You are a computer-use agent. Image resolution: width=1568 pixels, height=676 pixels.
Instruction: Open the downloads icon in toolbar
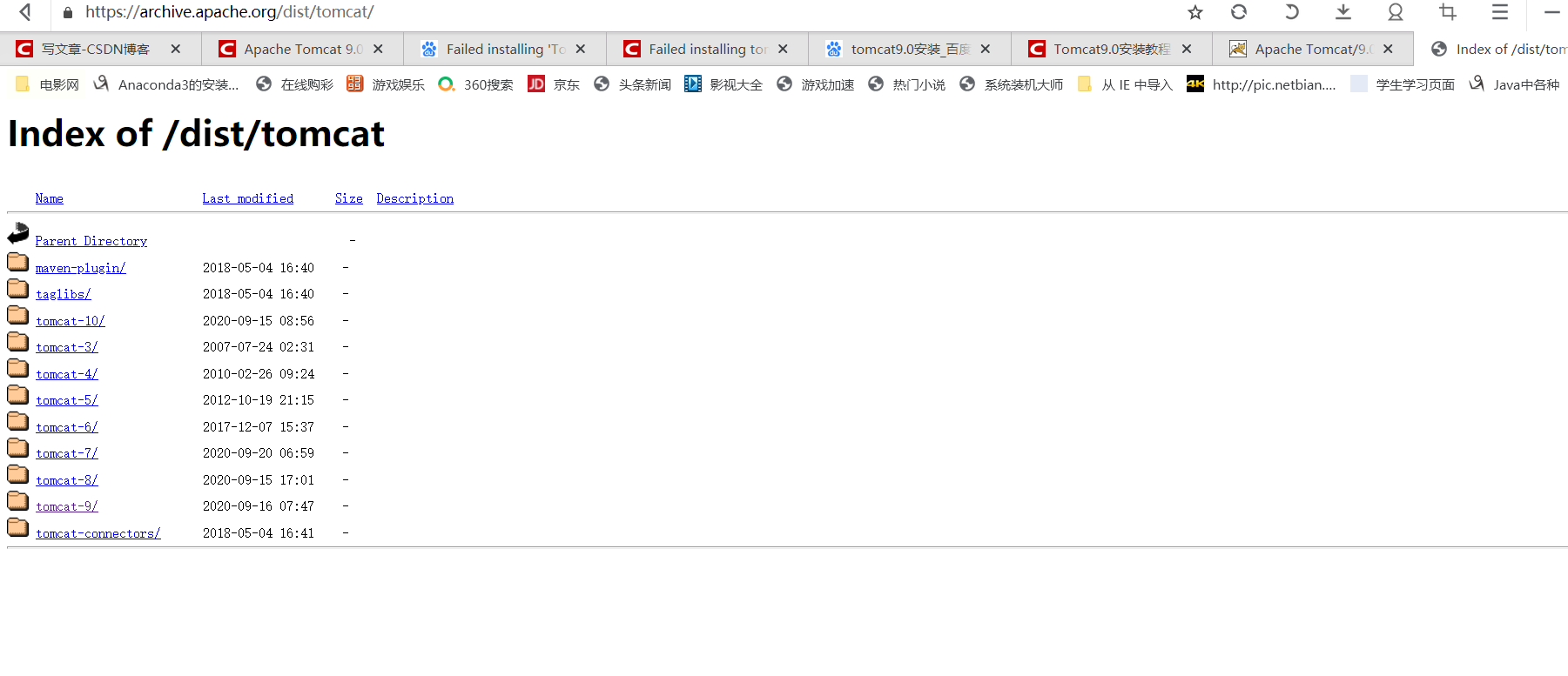1343,12
